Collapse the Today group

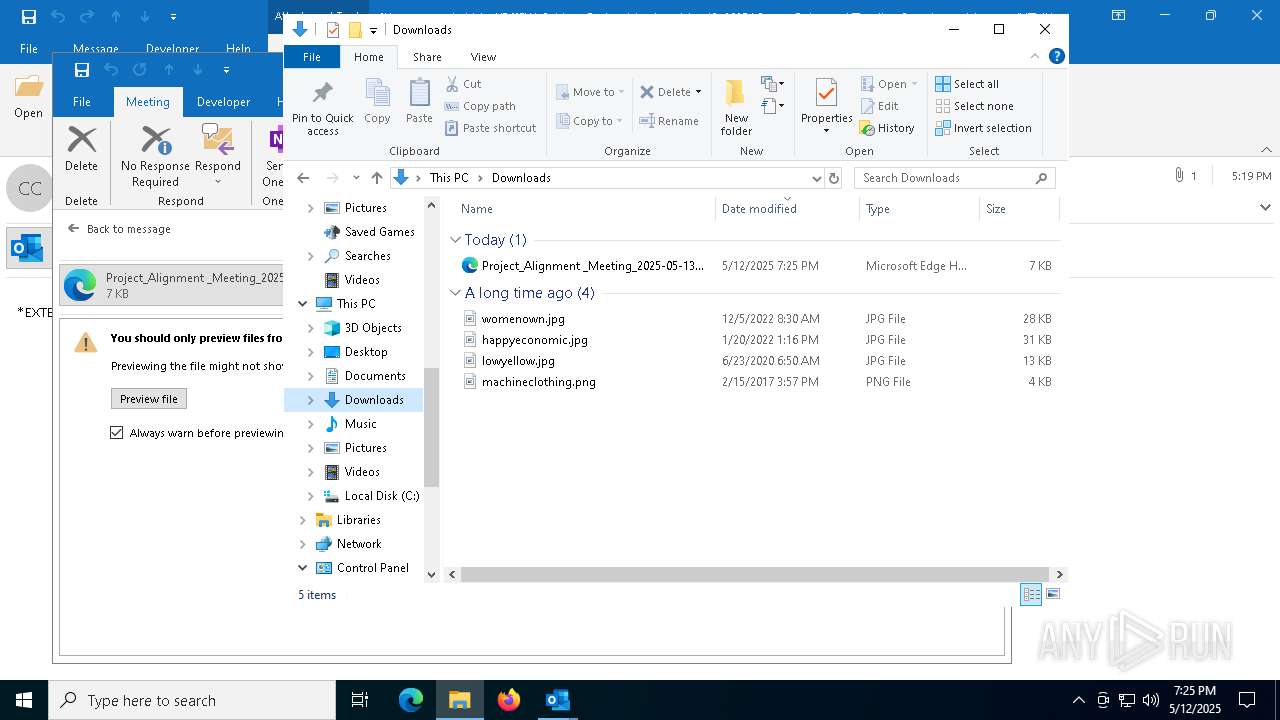click(x=455, y=240)
